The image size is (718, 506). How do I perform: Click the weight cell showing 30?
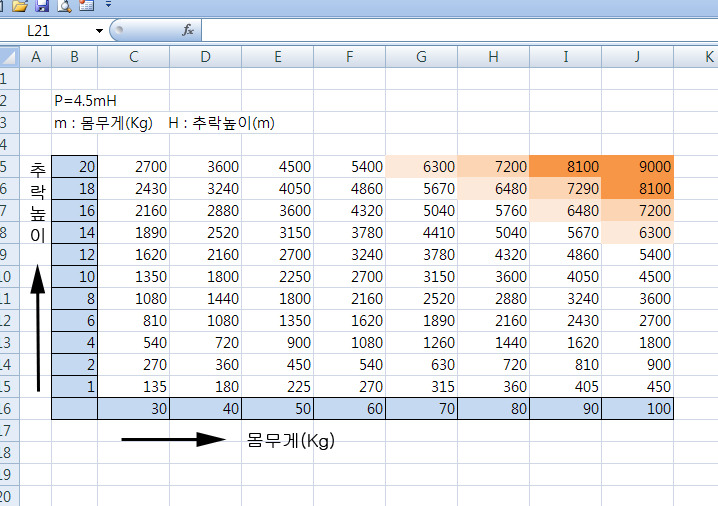click(134, 408)
